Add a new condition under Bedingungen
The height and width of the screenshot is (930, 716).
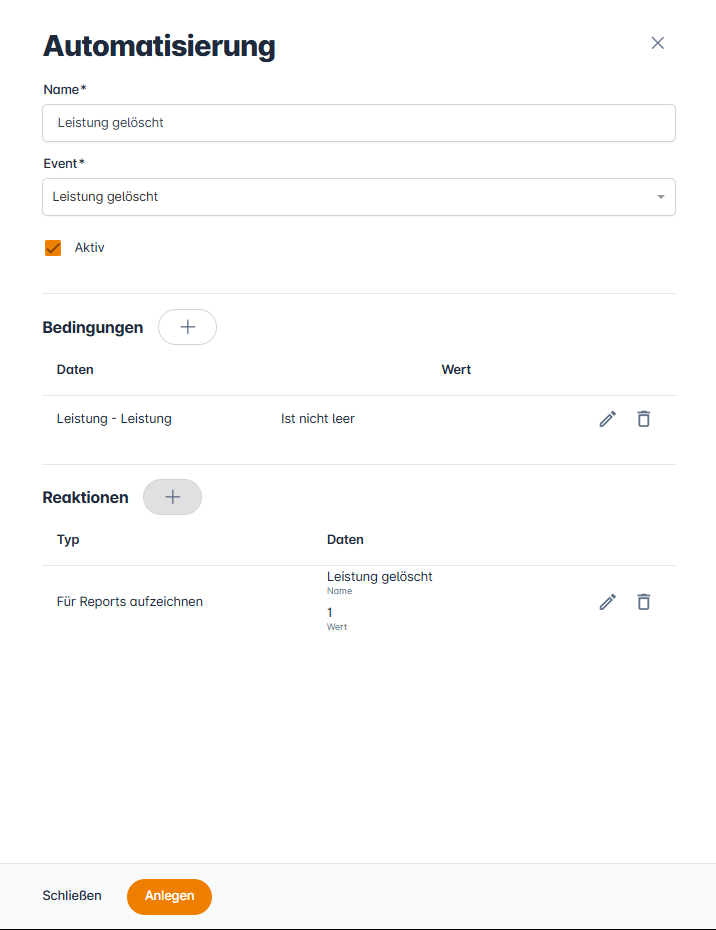click(x=187, y=327)
